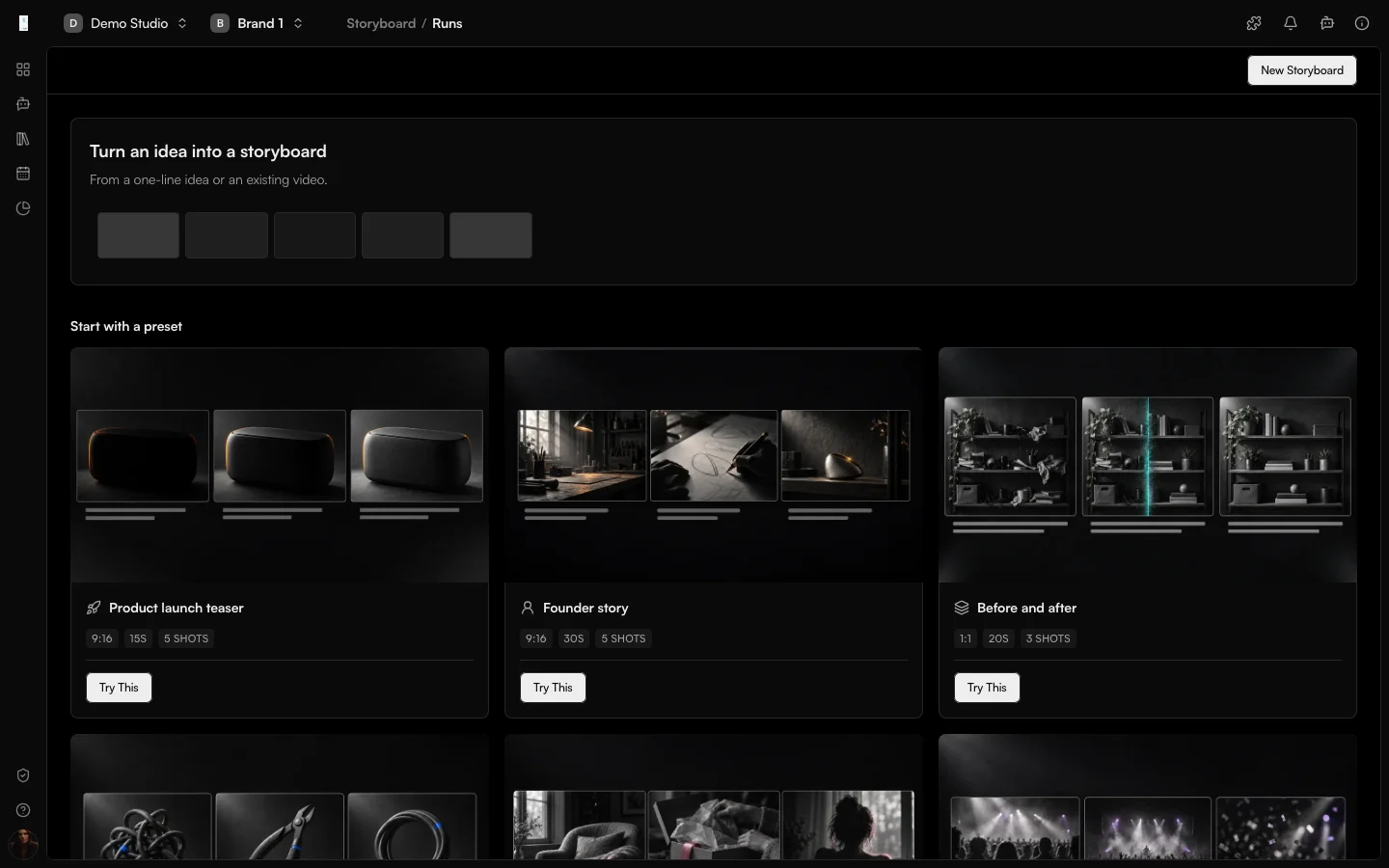
Task: Click the info circle icon in top bar
Action: (1362, 23)
